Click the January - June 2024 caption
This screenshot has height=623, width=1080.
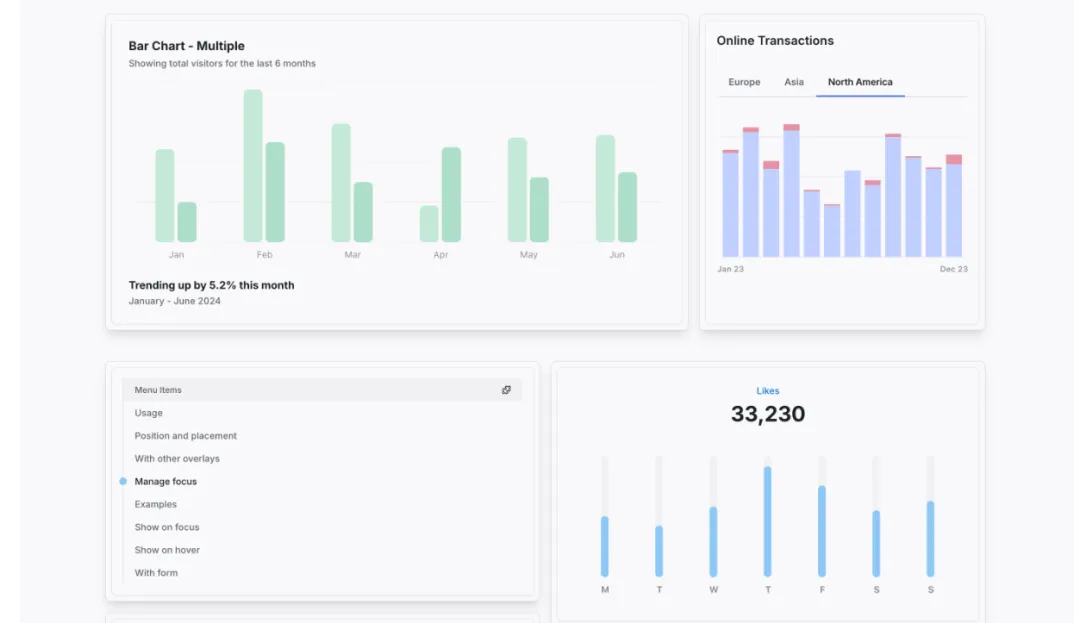pos(174,301)
